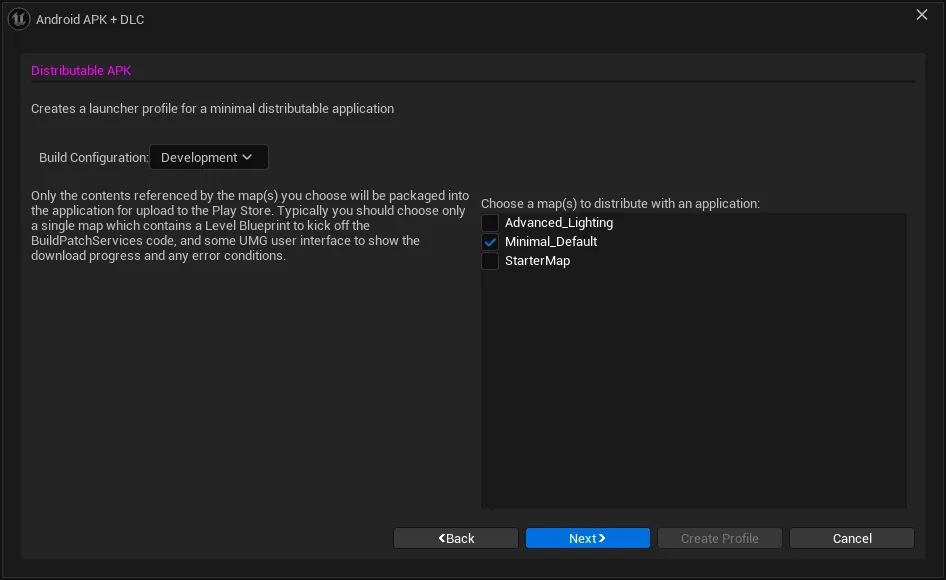This screenshot has width=946, height=580.
Task: Check the StarterMap checkbox
Action: [x=490, y=261]
